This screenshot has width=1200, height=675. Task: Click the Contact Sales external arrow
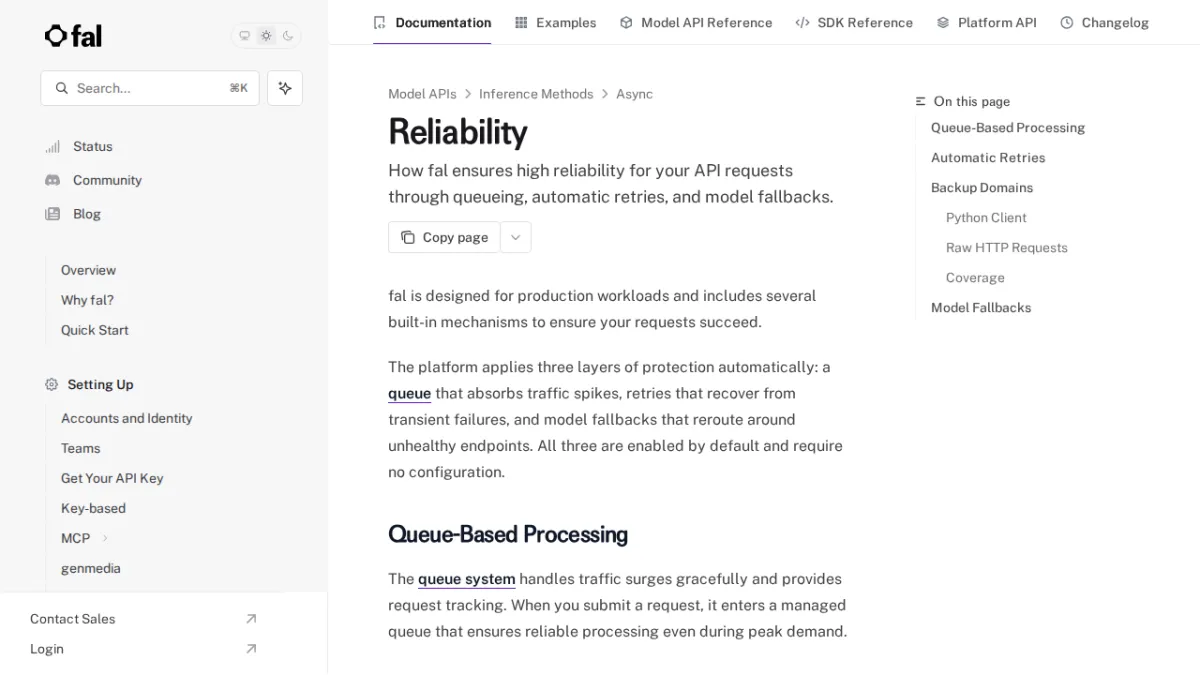pos(251,619)
